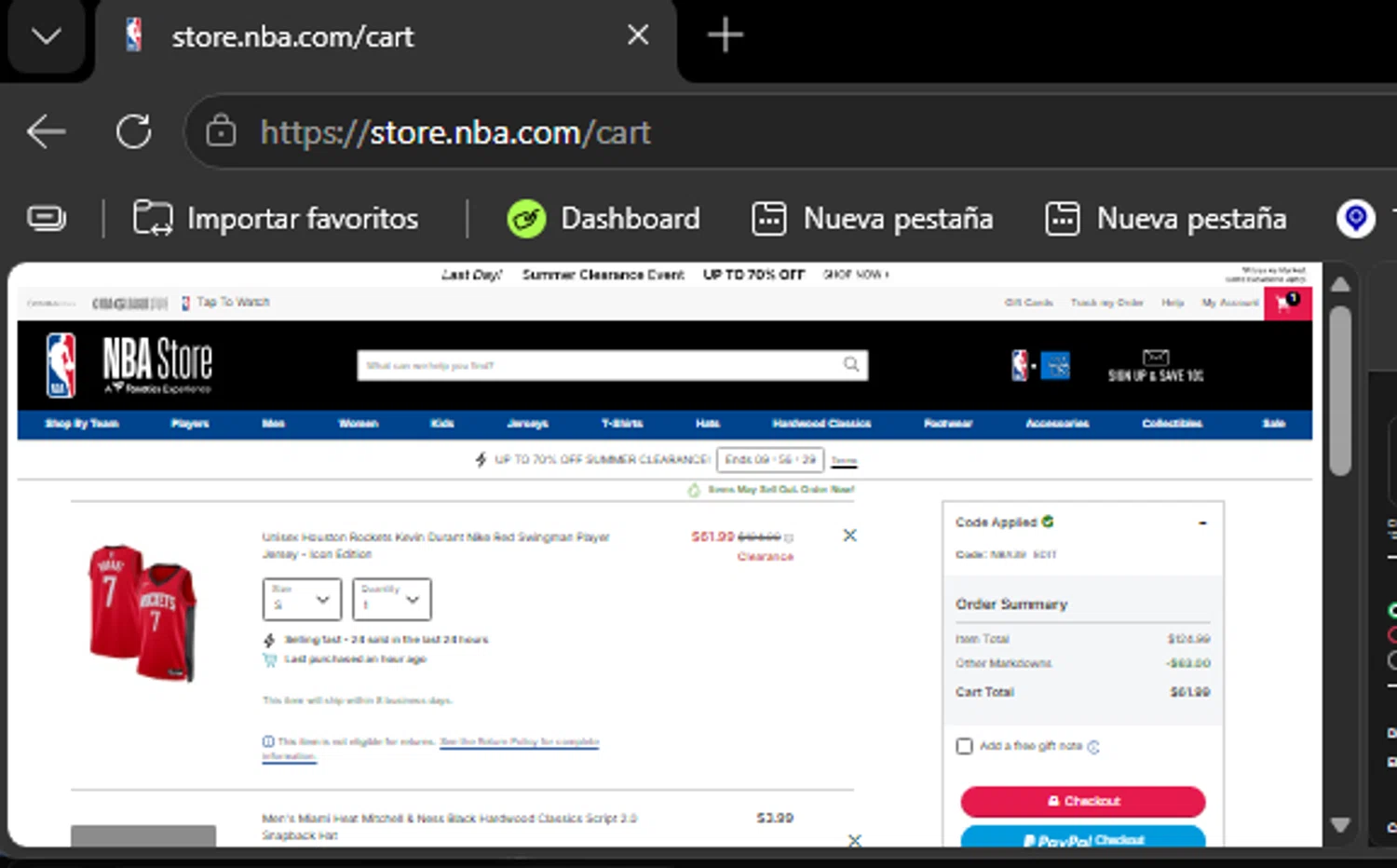
Task: Select the store.nba.com/cart browser tab
Action: point(386,37)
